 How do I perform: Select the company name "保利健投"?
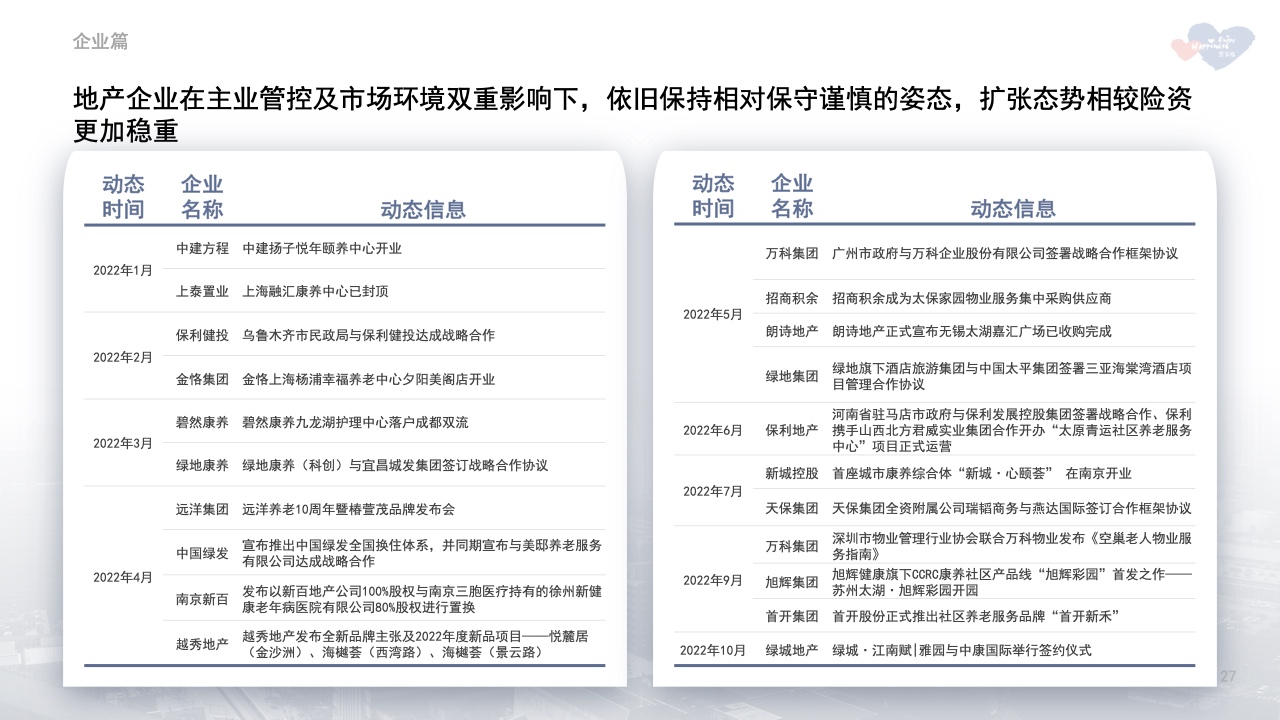202,335
